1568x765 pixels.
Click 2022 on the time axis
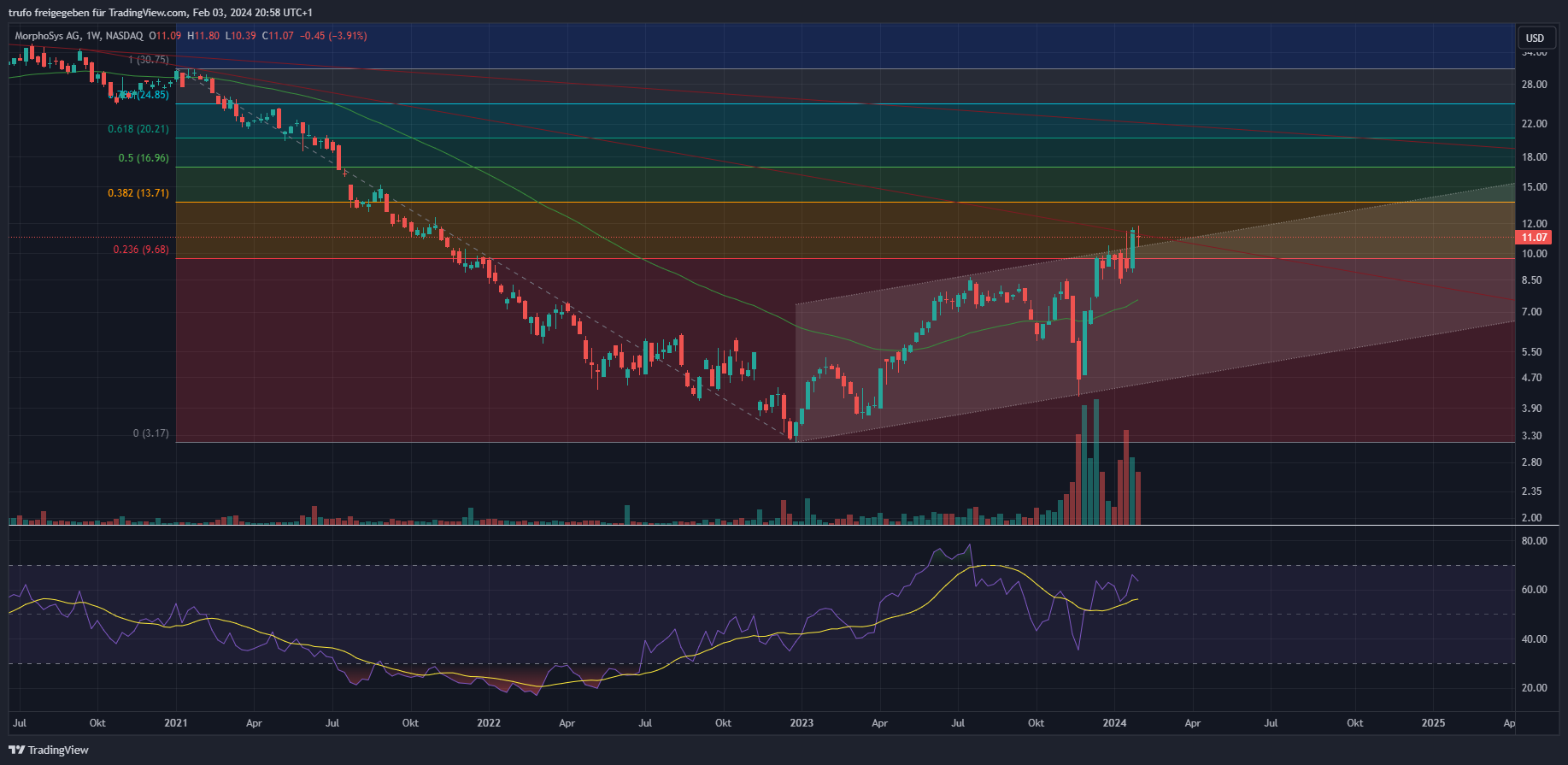point(488,723)
